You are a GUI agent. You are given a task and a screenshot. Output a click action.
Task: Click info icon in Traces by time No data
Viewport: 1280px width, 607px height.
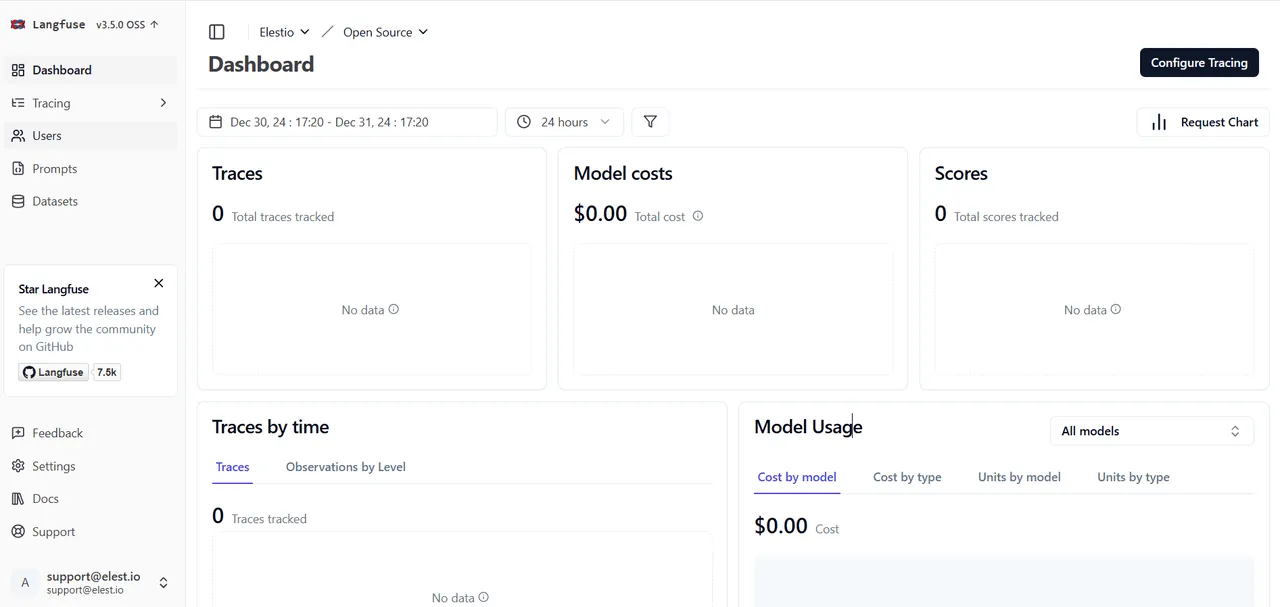coord(484,597)
